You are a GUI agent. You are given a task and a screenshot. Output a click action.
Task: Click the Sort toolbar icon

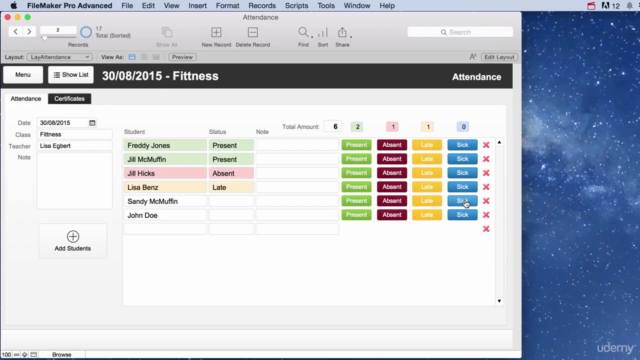pos(323,32)
